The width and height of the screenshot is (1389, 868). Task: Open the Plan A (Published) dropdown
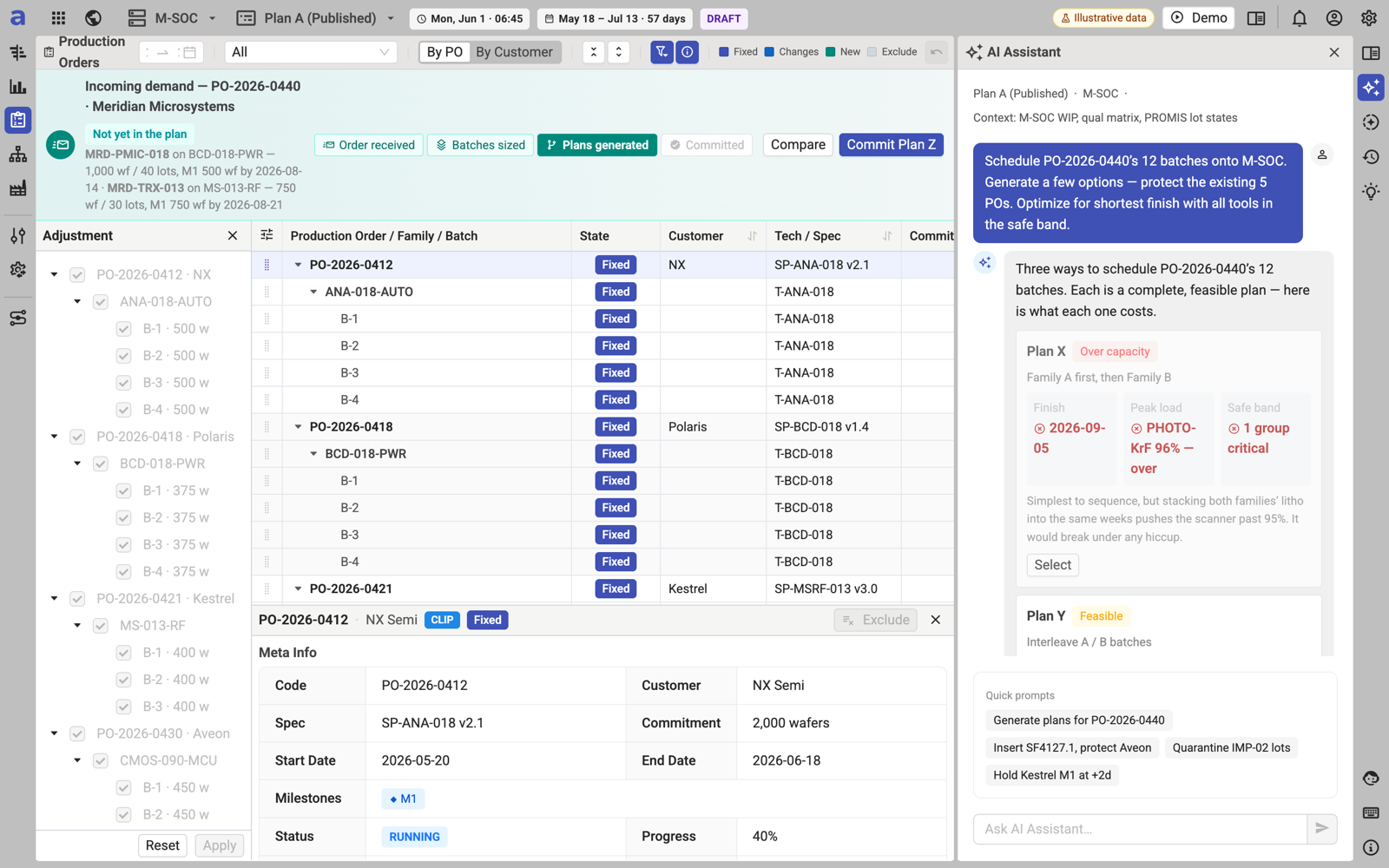tap(316, 18)
